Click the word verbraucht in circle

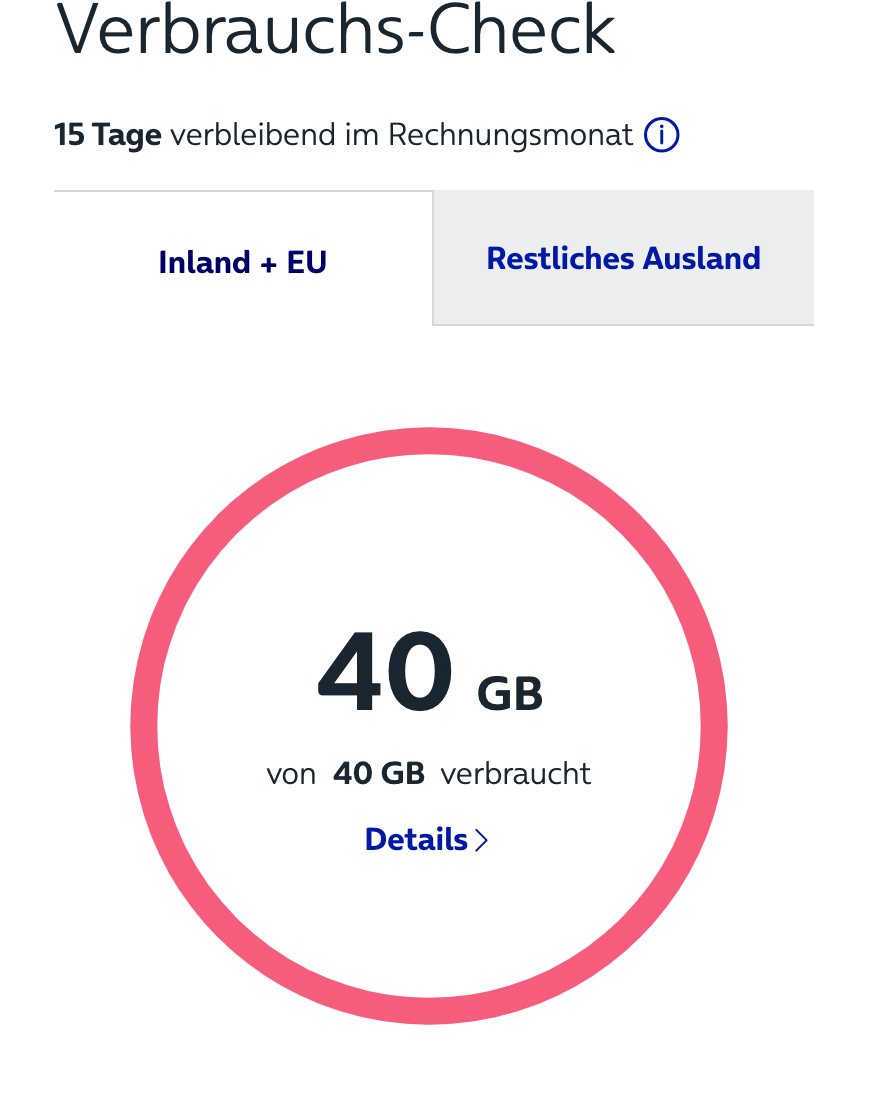point(515,774)
